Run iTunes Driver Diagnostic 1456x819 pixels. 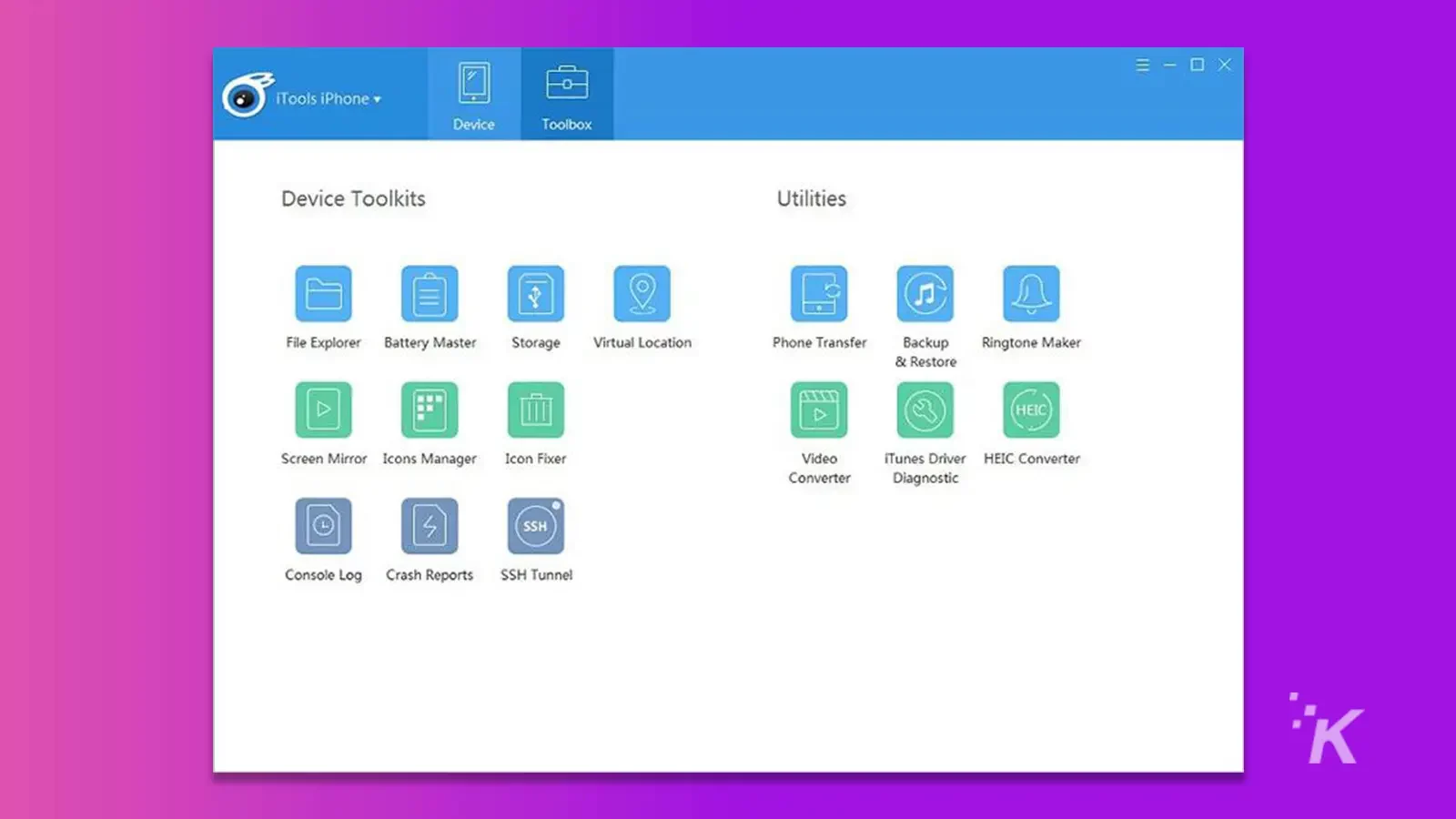point(925,409)
